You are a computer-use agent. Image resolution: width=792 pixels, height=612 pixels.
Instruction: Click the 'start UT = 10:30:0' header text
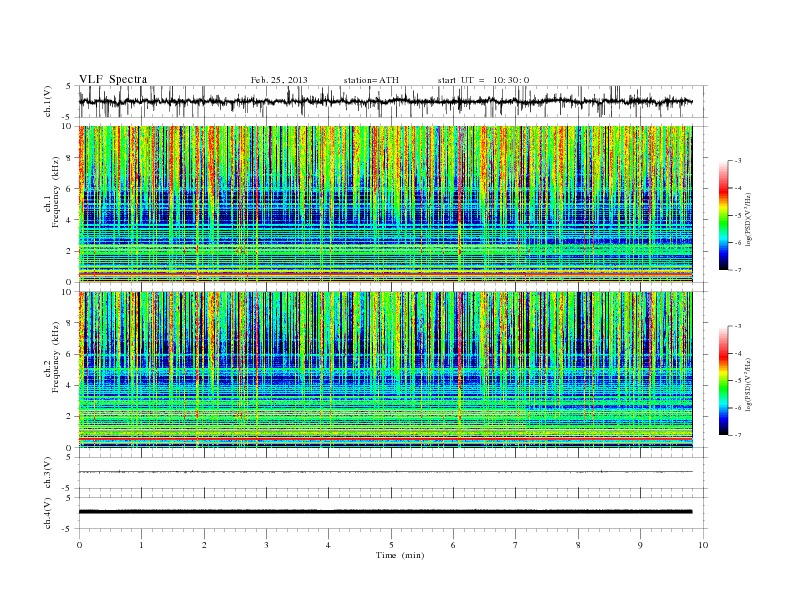coord(483,80)
